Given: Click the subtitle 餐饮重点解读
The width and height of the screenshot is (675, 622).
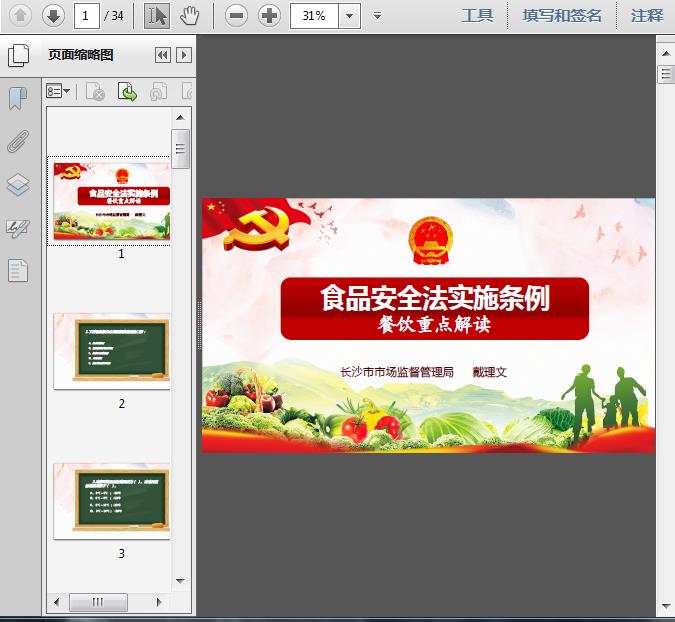Looking at the screenshot, I should (x=434, y=324).
